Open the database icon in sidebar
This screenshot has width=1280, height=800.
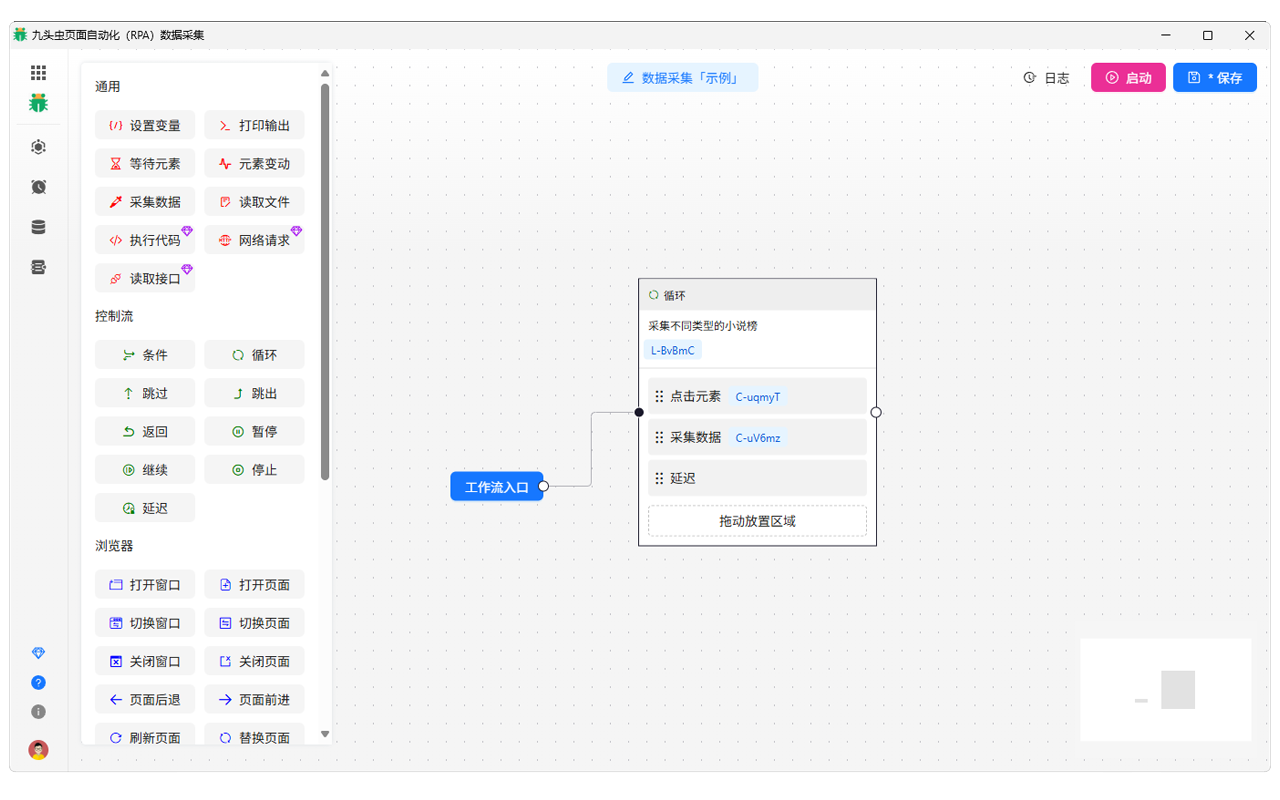pos(38,227)
